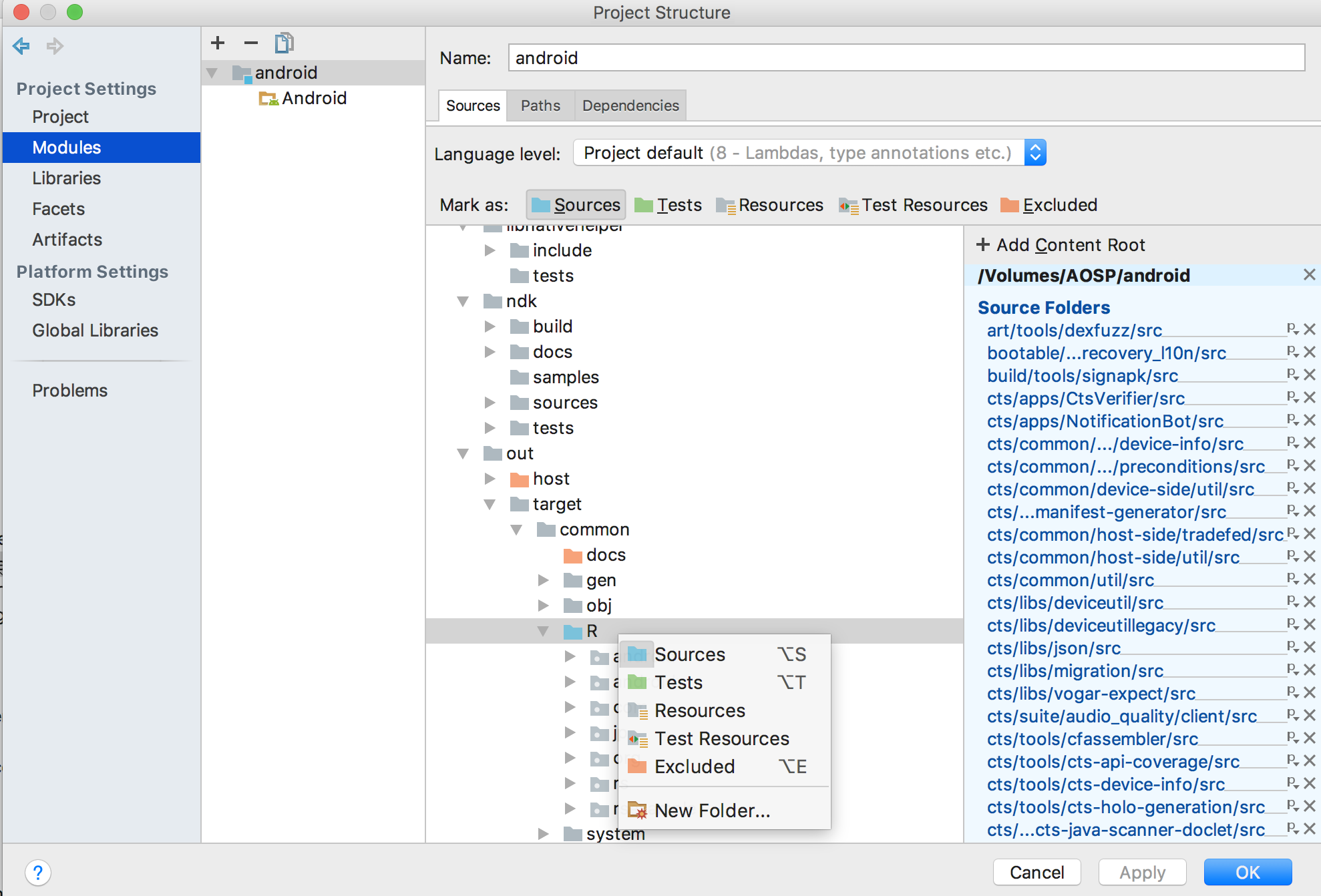Edit properties of art/tools/dexfuzz/src
Screen dimensions: 1321x896
point(1293,329)
